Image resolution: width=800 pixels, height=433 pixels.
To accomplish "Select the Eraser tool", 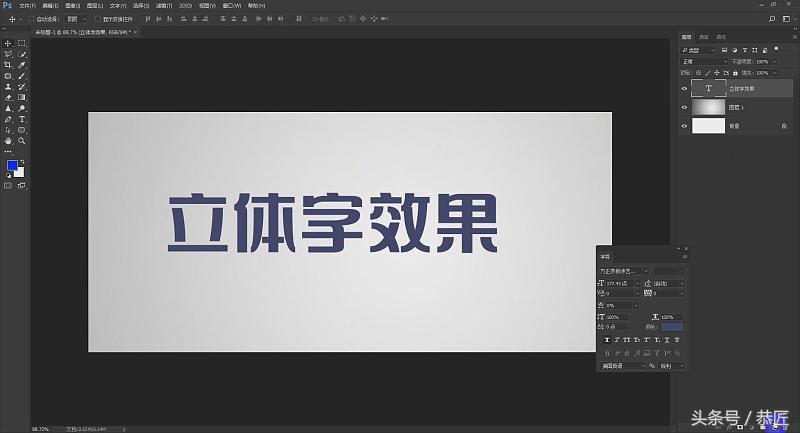I will (8, 97).
